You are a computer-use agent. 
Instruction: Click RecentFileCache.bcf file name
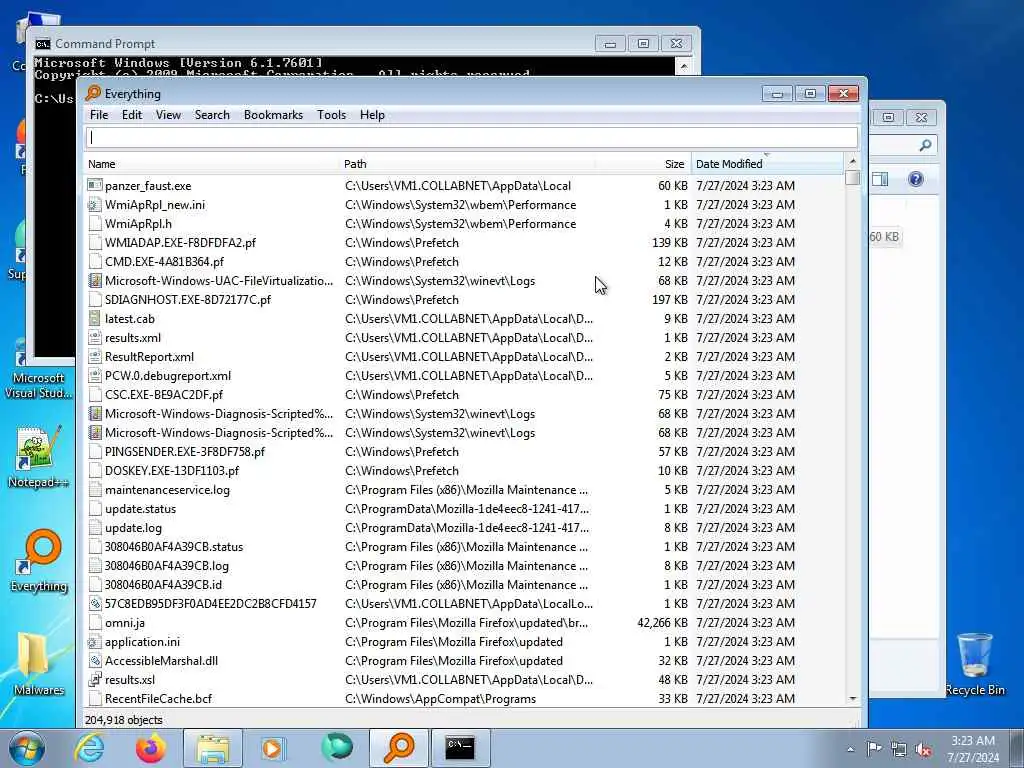click(158, 699)
